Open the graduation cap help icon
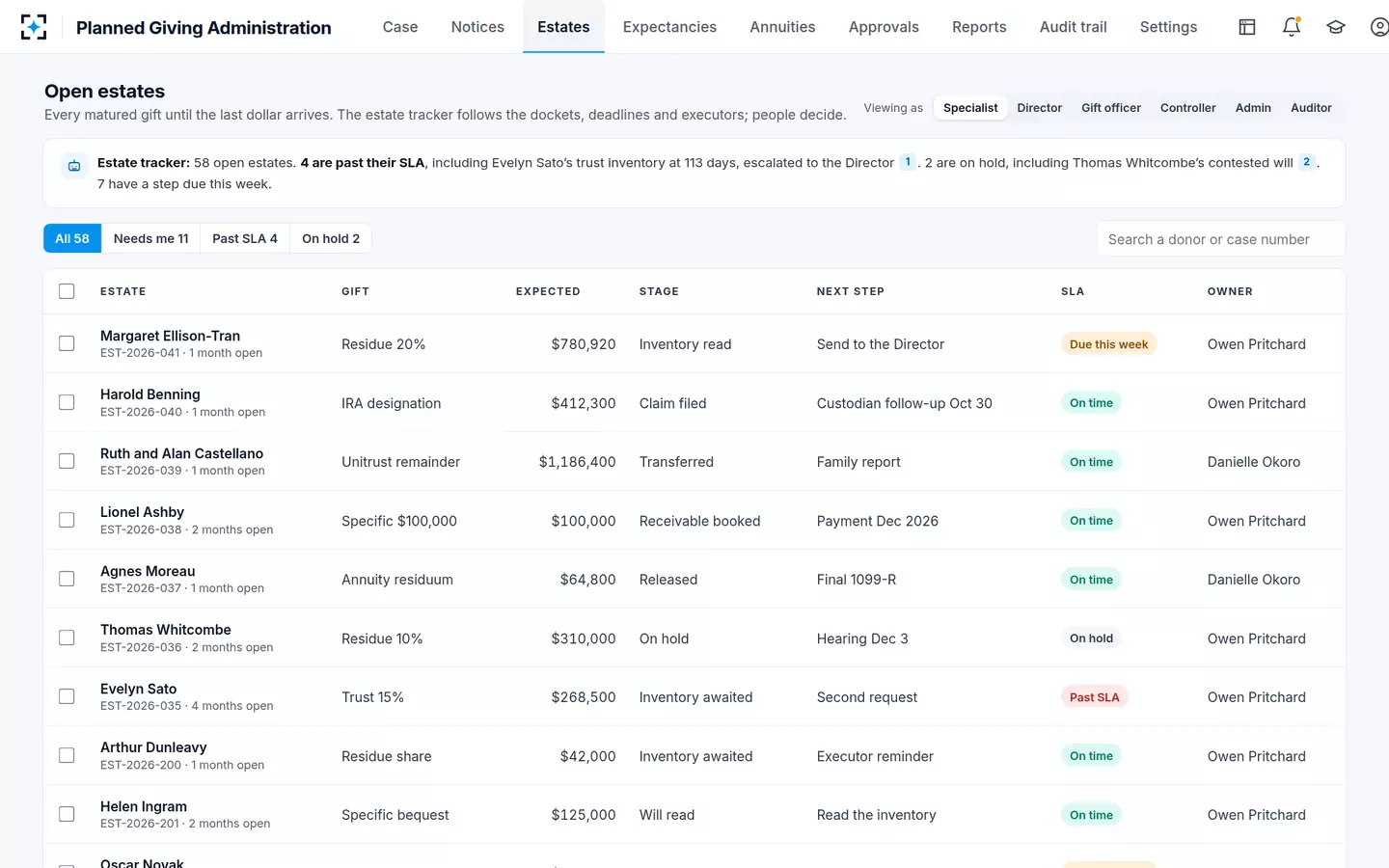 (x=1336, y=27)
